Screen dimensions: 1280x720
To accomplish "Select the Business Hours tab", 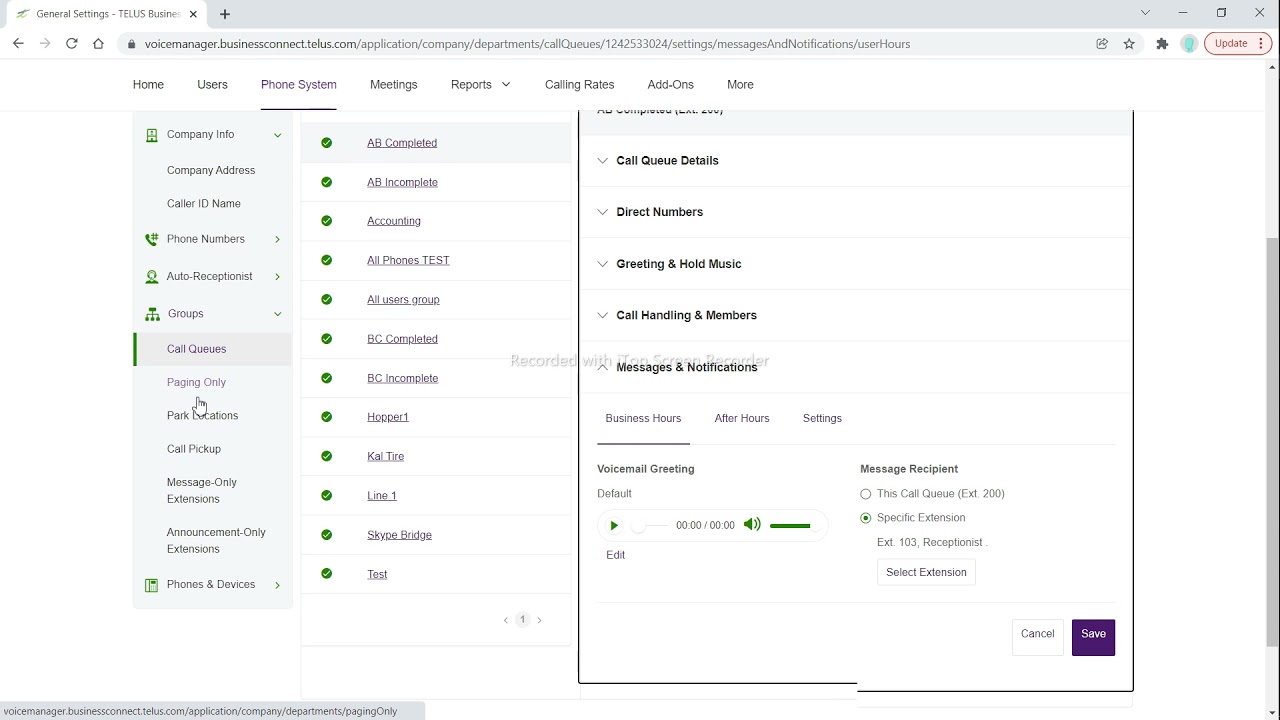I will coord(643,418).
